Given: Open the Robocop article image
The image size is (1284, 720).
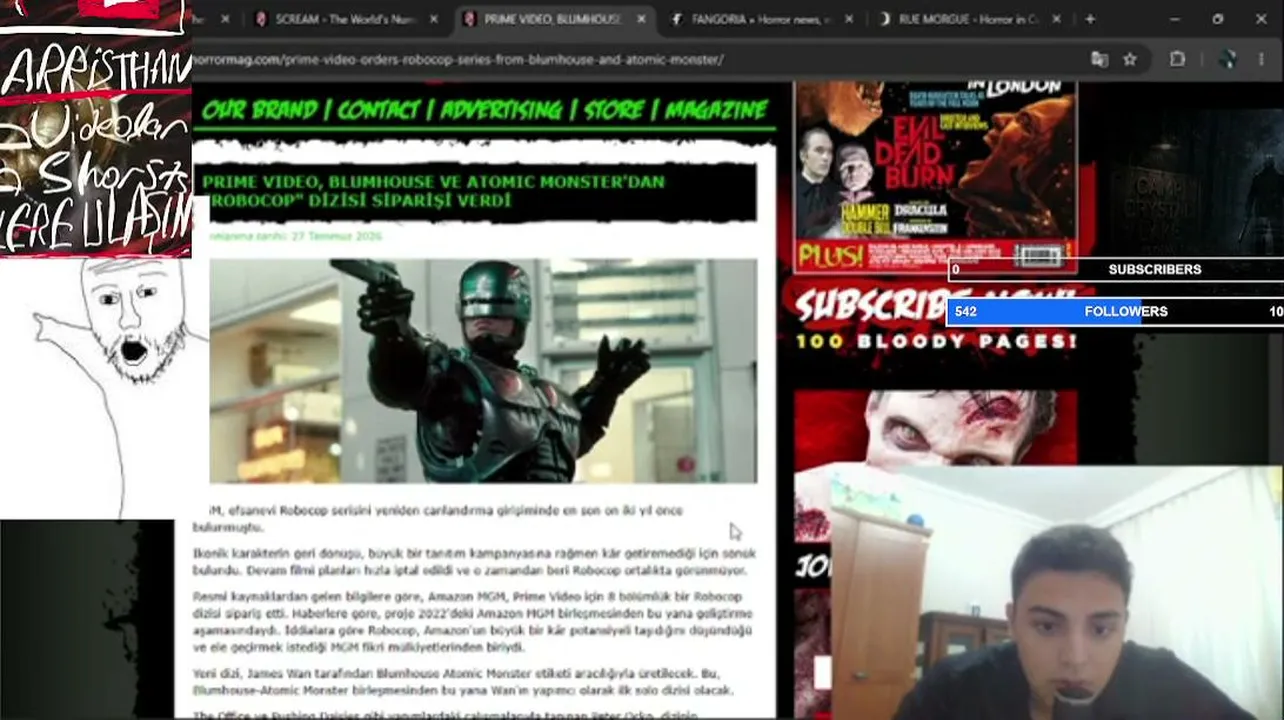Looking at the screenshot, I should [x=483, y=371].
